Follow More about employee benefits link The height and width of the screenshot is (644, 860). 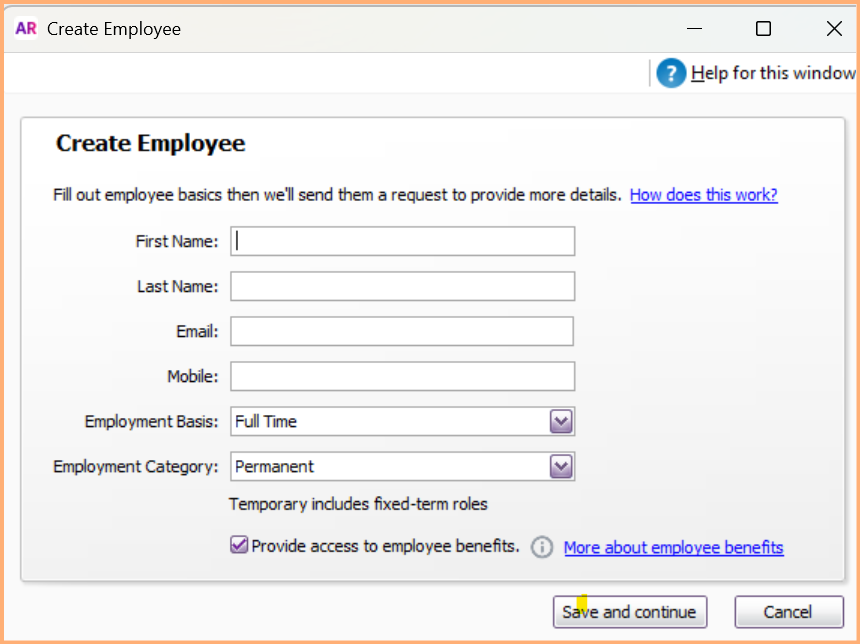coord(673,547)
